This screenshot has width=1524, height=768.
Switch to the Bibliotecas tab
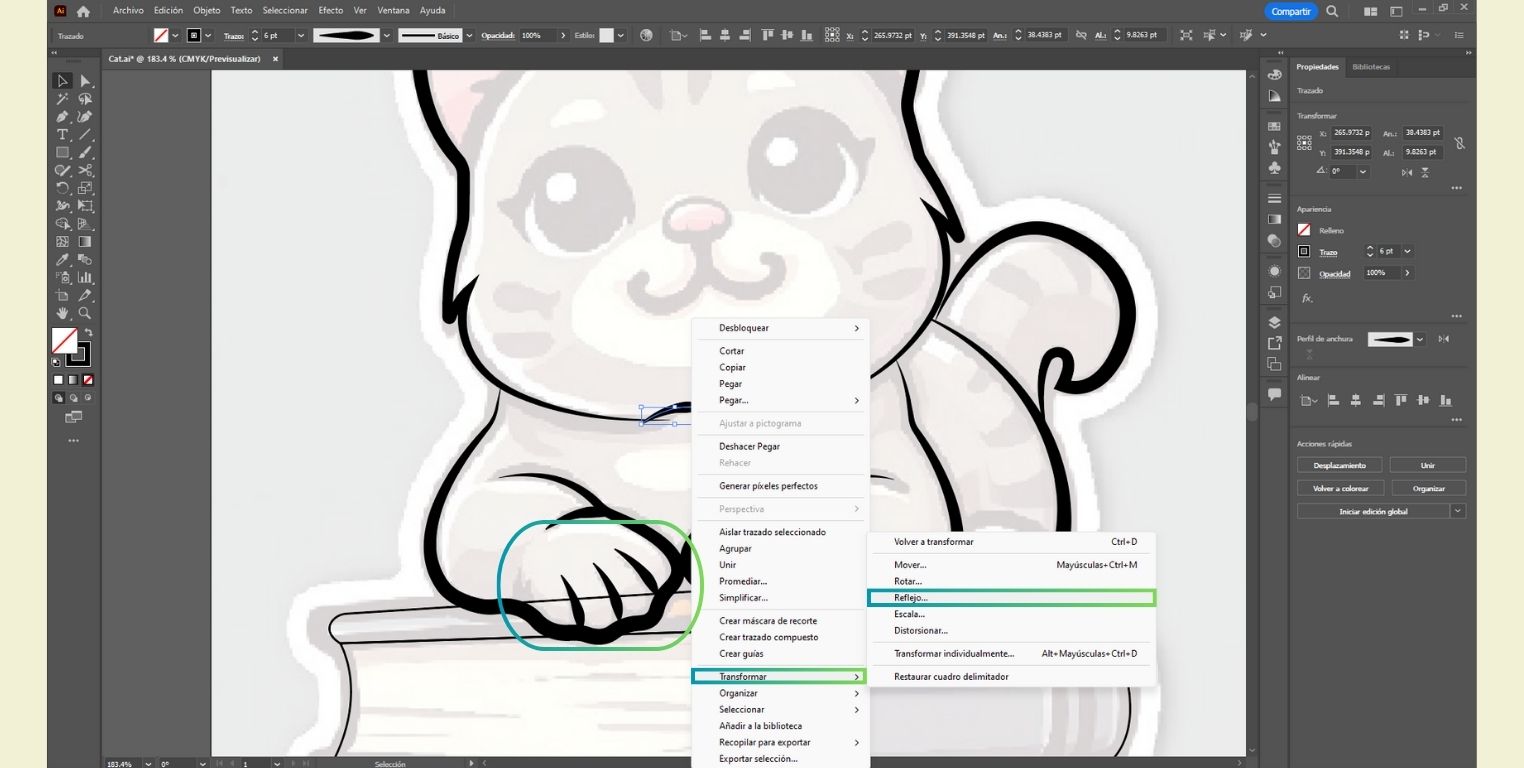tap(1370, 67)
